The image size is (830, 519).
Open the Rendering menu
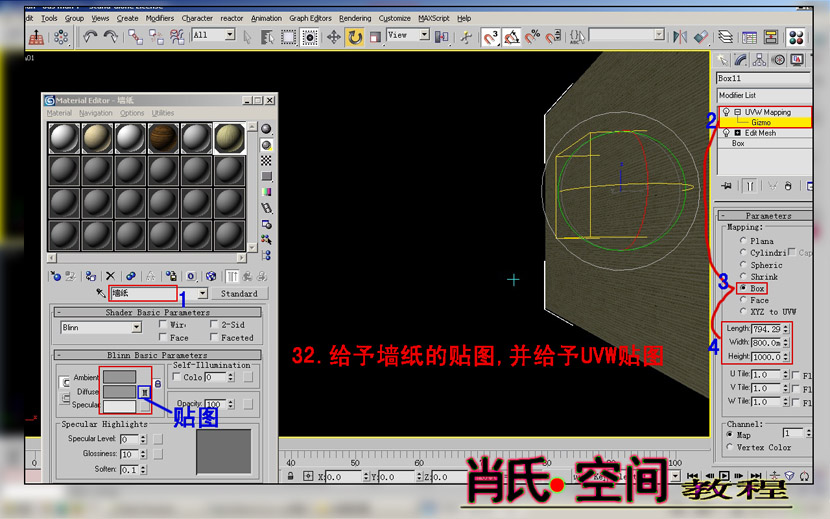coord(354,18)
